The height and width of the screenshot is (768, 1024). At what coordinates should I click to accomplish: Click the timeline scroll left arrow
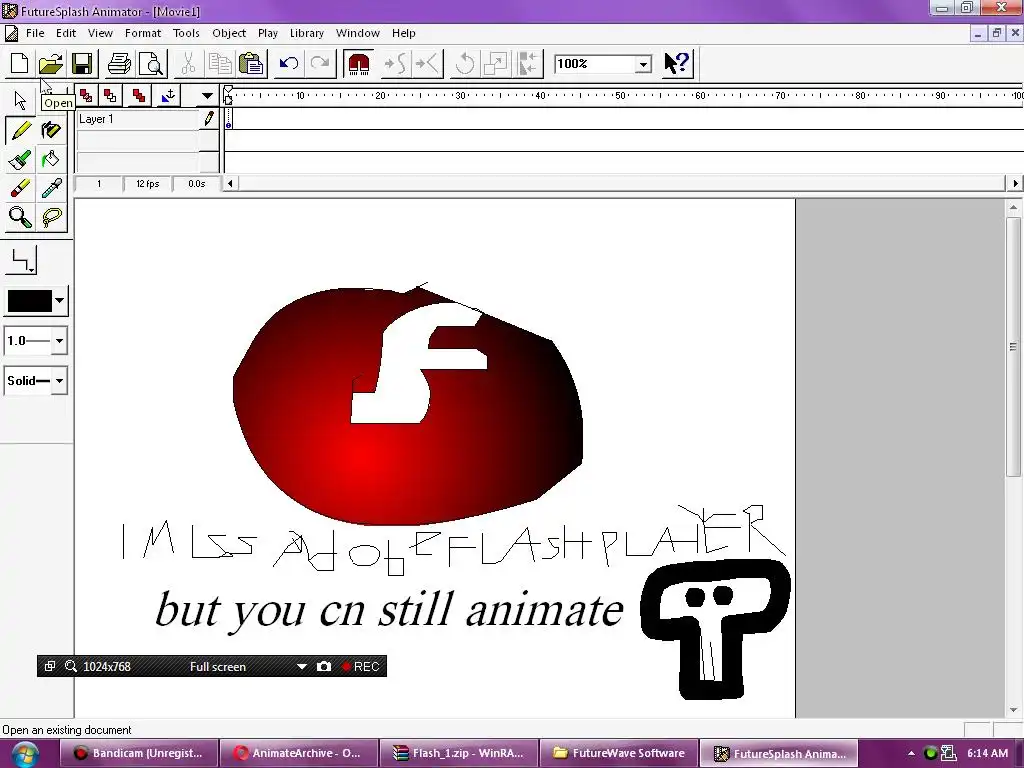[x=230, y=184]
